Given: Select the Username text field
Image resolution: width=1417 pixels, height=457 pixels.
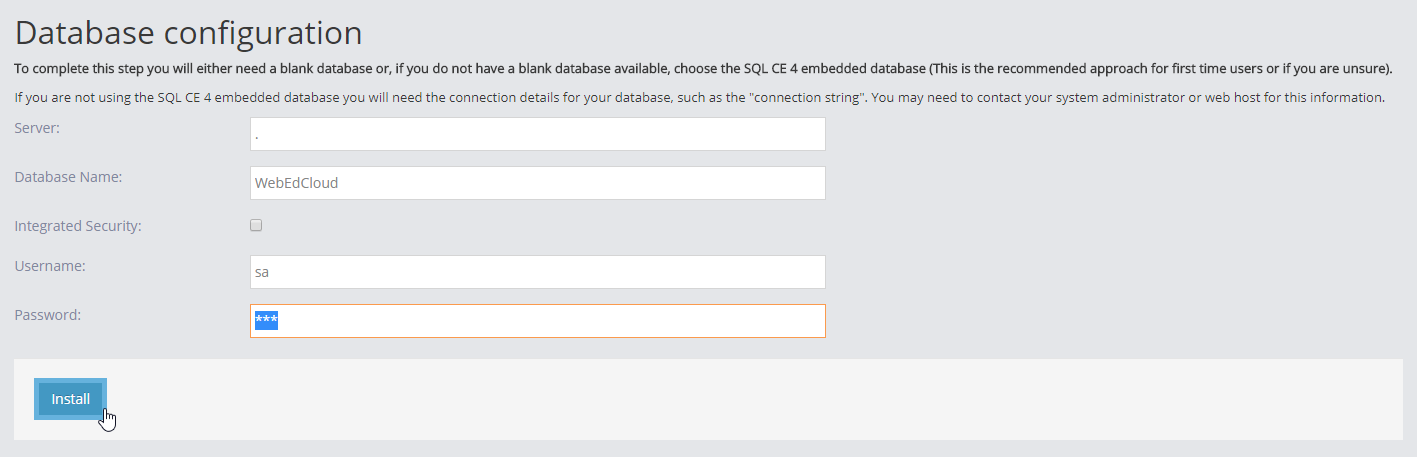Looking at the screenshot, I should tap(537, 272).
